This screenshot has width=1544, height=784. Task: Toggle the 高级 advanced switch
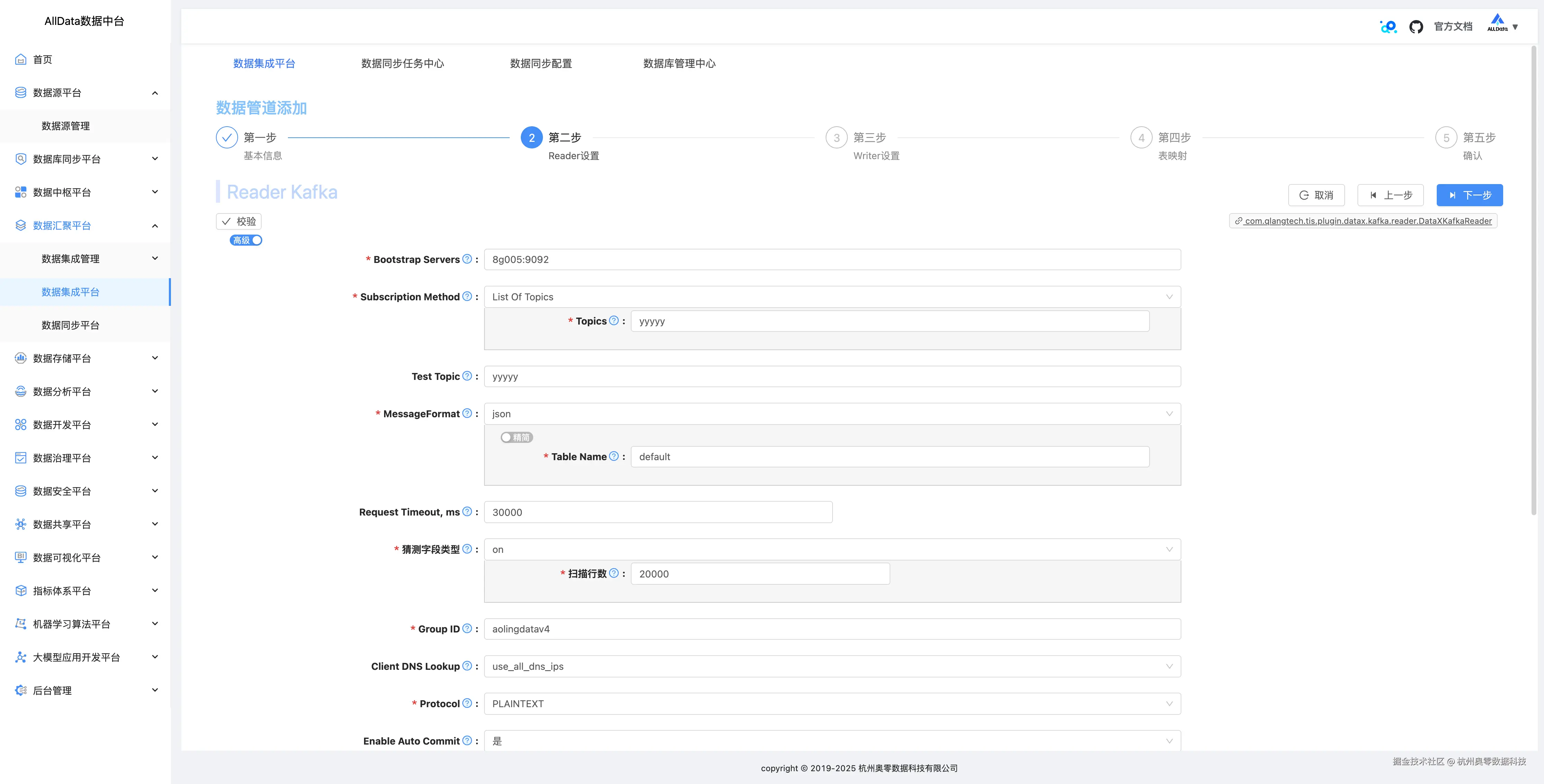pyautogui.click(x=246, y=240)
